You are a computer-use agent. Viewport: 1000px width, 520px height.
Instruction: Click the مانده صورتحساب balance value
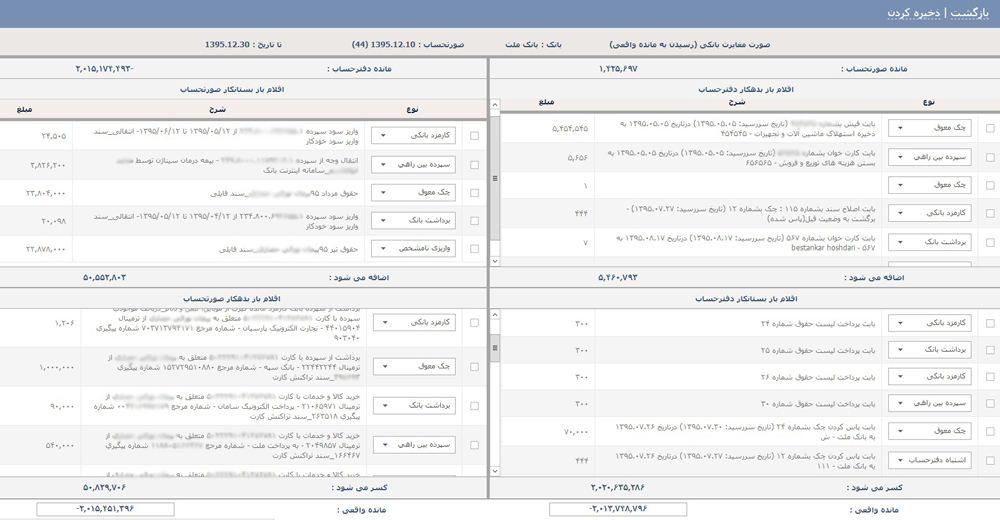point(618,69)
